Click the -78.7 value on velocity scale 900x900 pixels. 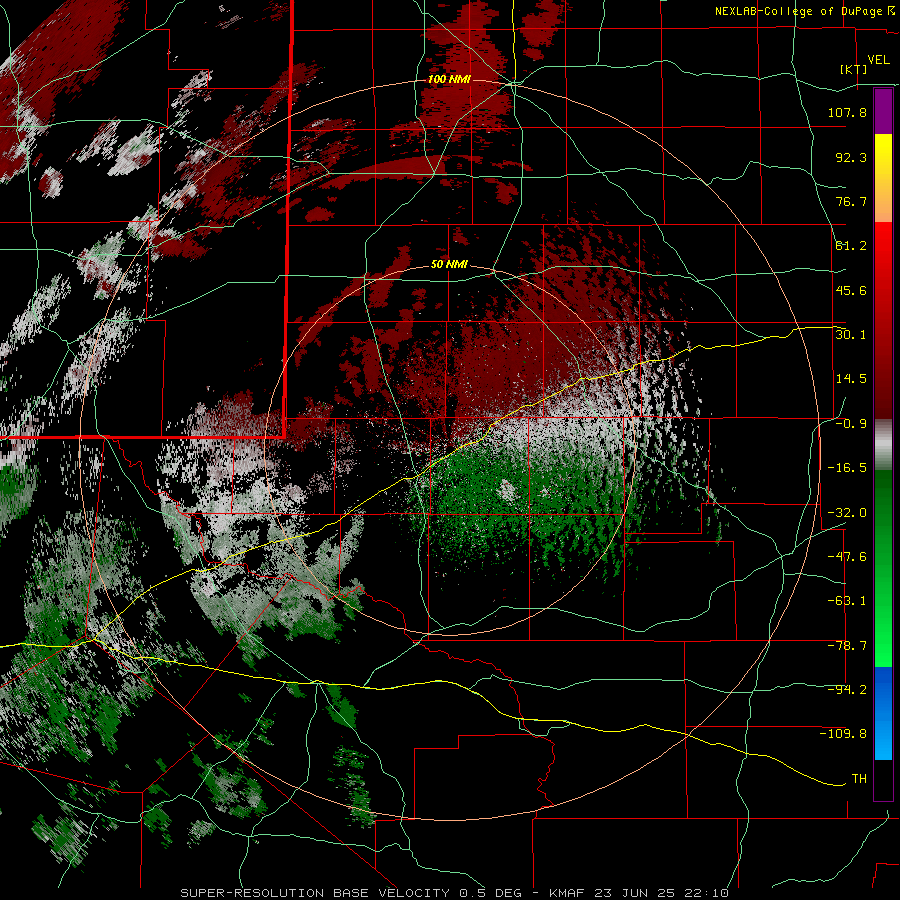coord(847,646)
